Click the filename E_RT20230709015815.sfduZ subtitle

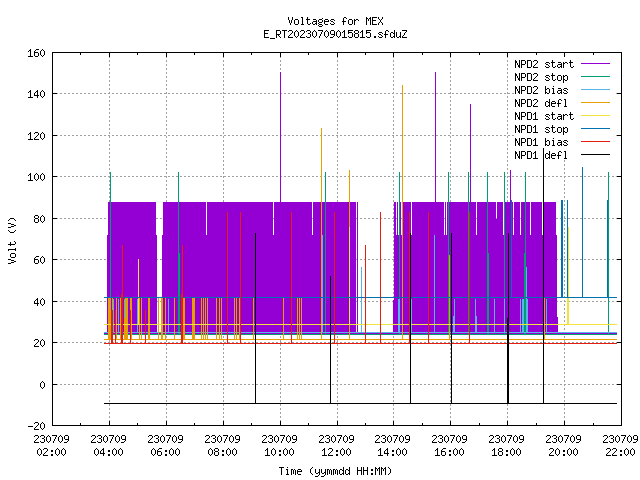click(335, 34)
